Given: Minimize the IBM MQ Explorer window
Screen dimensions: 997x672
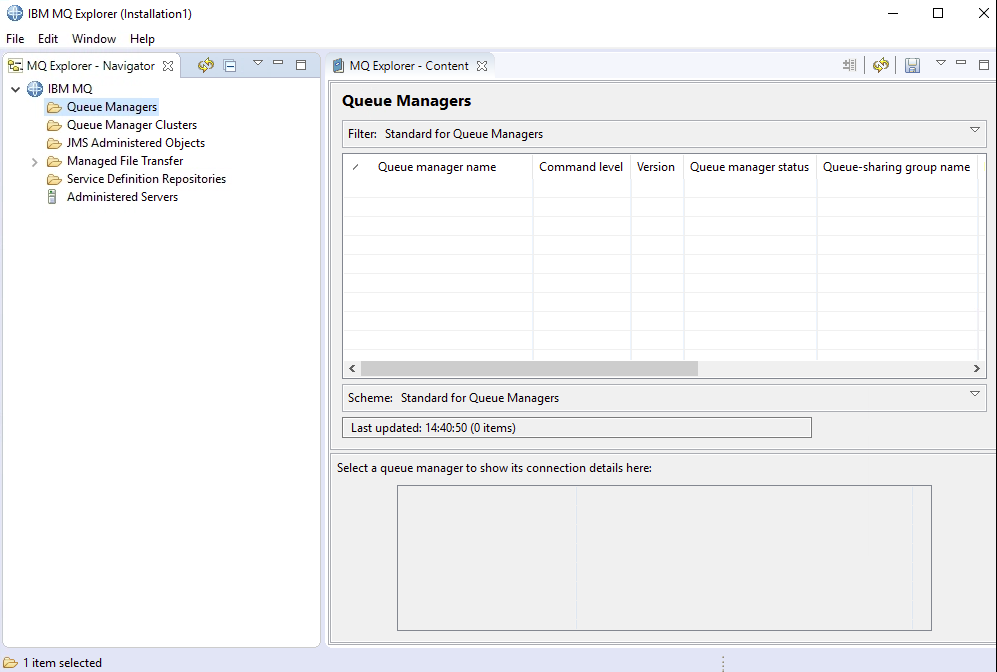Looking at the screenshot, I should point(893,13).
